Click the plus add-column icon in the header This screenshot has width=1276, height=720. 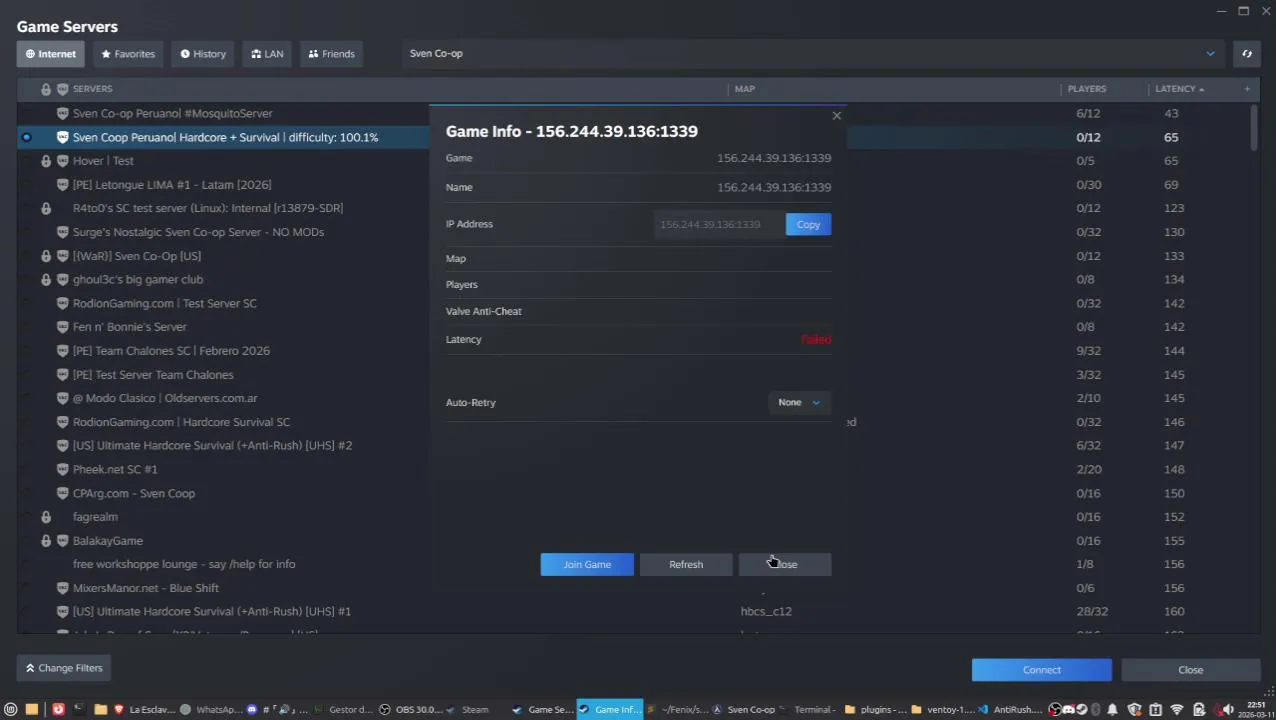1247,89
